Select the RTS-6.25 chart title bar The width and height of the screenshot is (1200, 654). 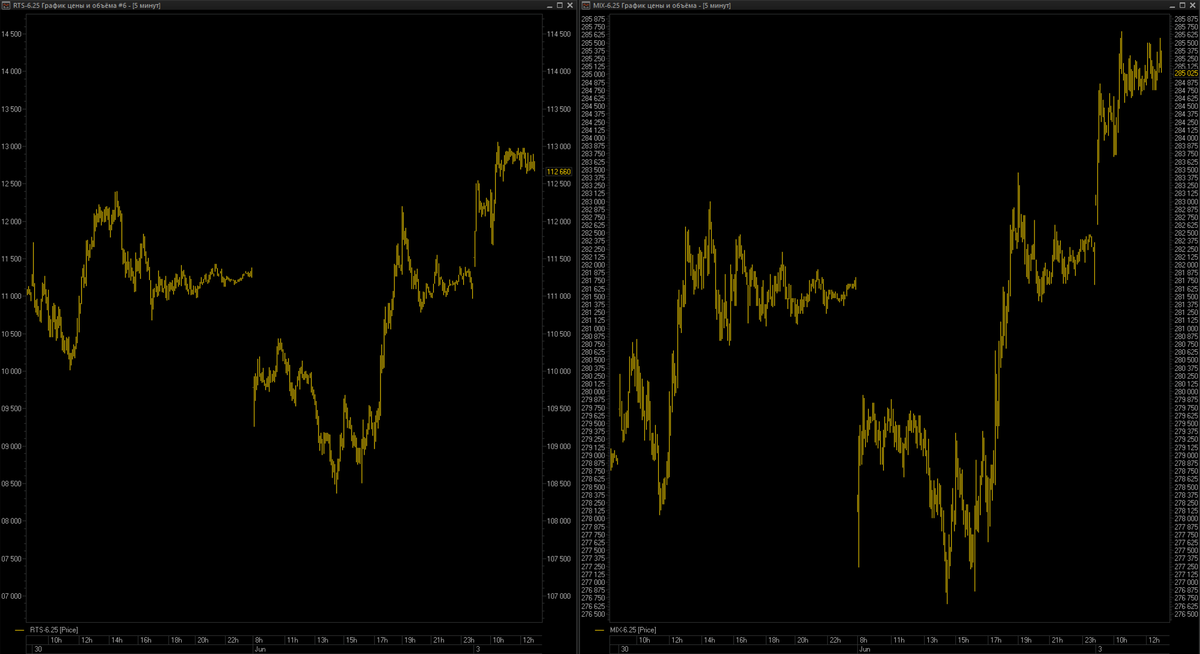pos(288,5)
